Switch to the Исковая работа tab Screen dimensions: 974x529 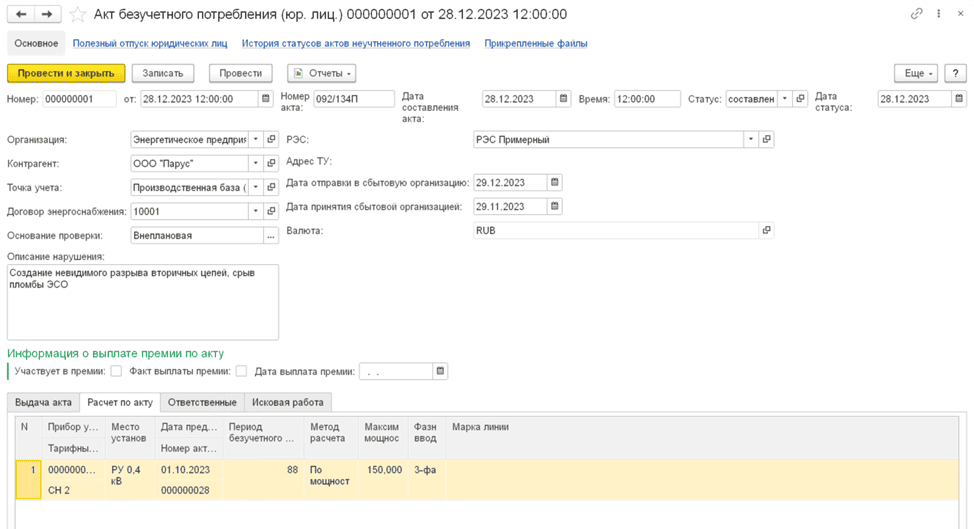click(x=288, y=402)
